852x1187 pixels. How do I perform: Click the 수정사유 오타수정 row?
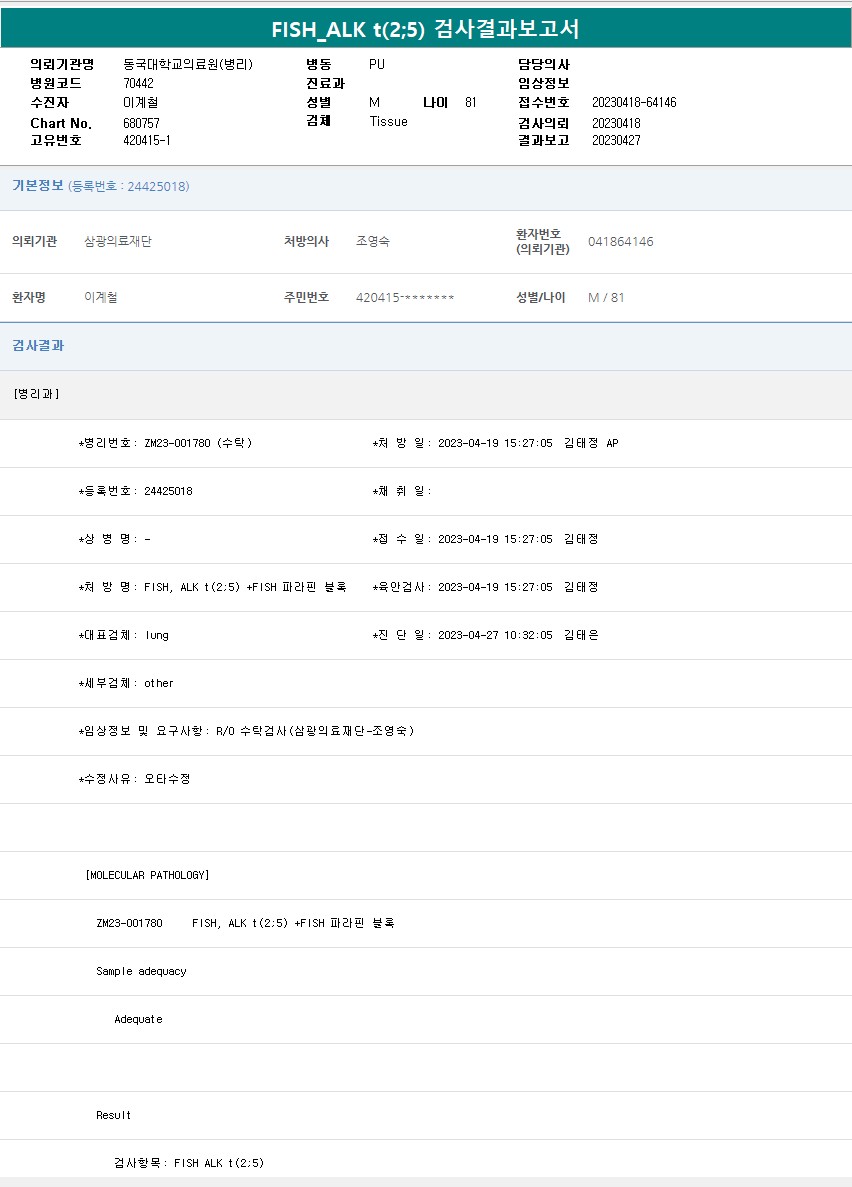pyautogui.click(x=134, y=779)
